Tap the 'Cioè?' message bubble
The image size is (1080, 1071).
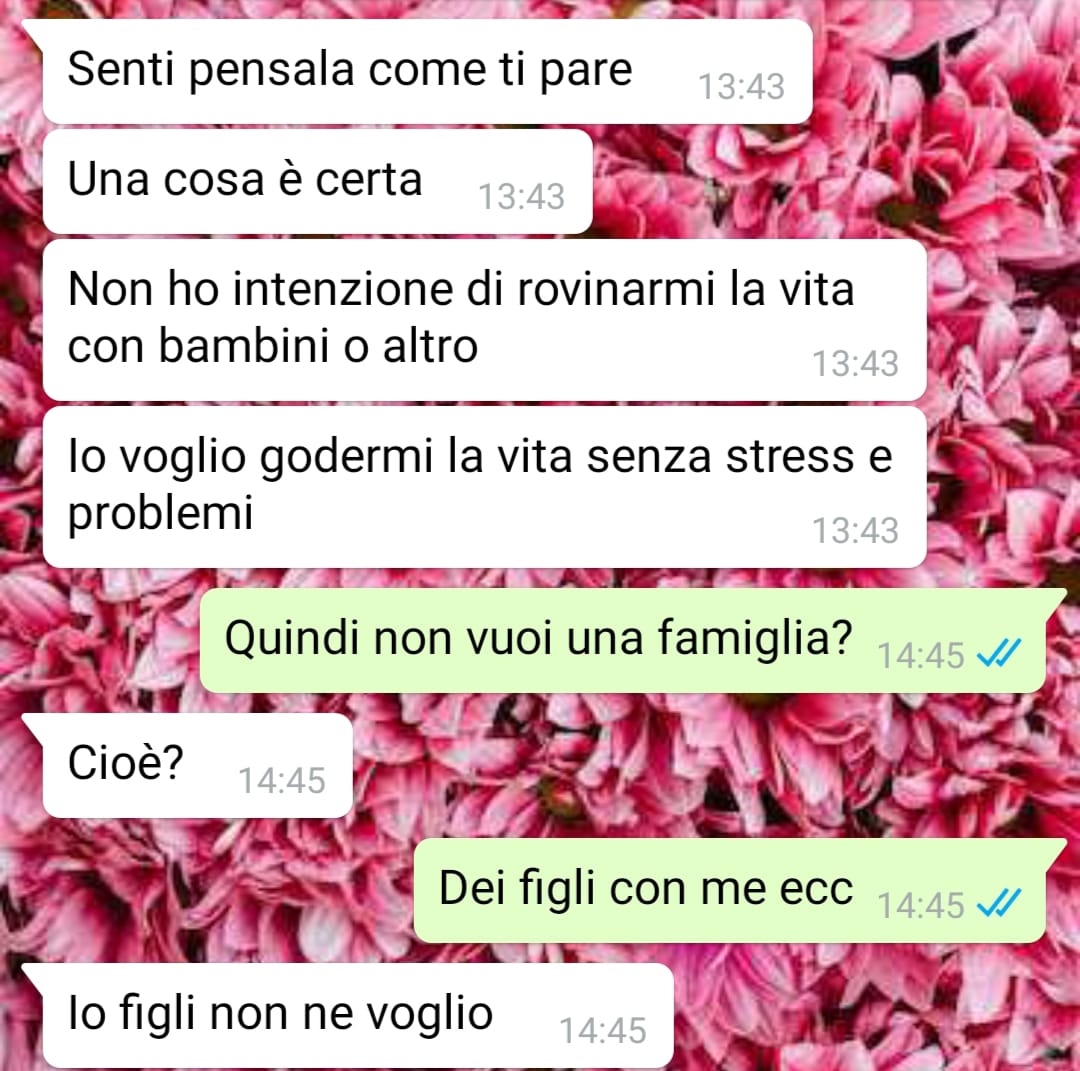tap(198, 765)
